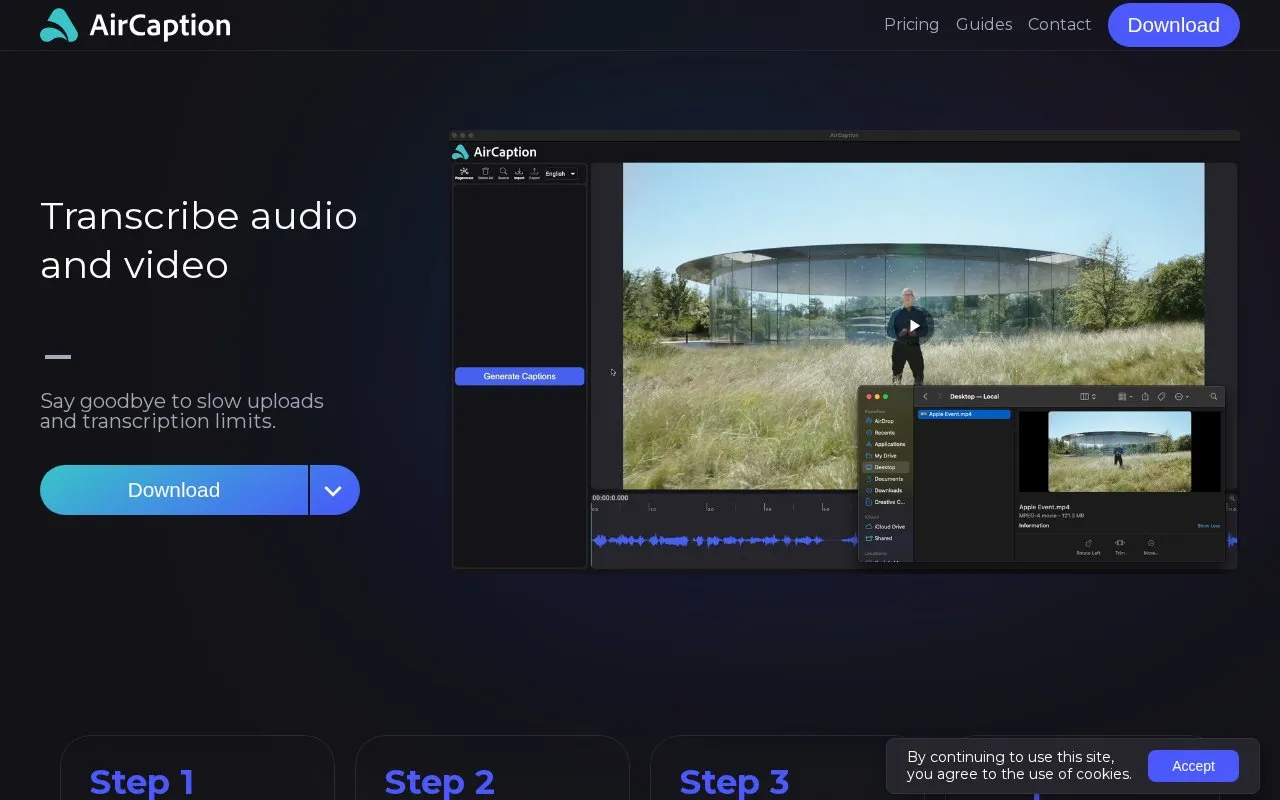The height and width of the screenshot is (800, 1280).
Task: Play the Apple Event video
Action: pyautogui.click(x=914, y=326)
